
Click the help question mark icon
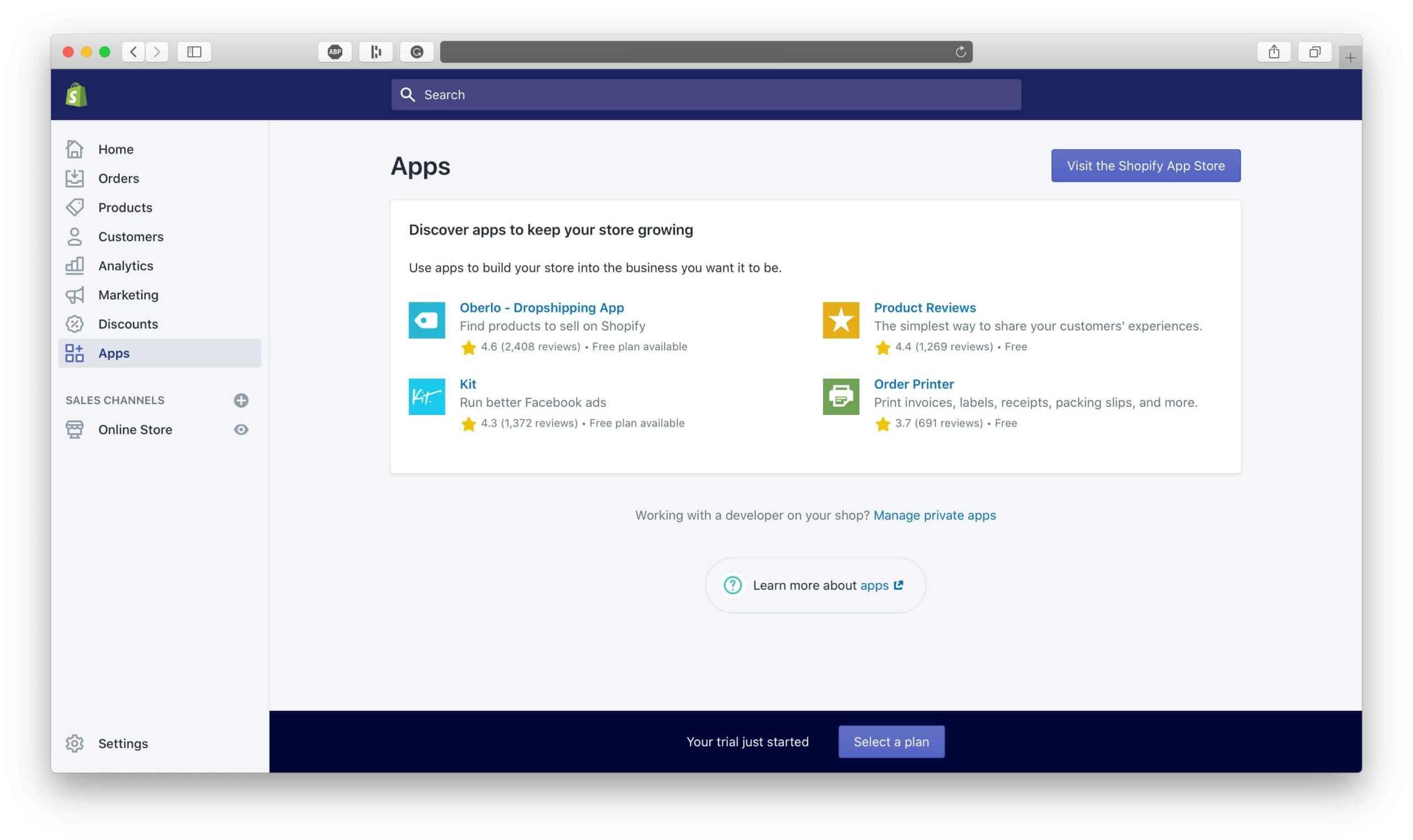[x=732, y=585]
